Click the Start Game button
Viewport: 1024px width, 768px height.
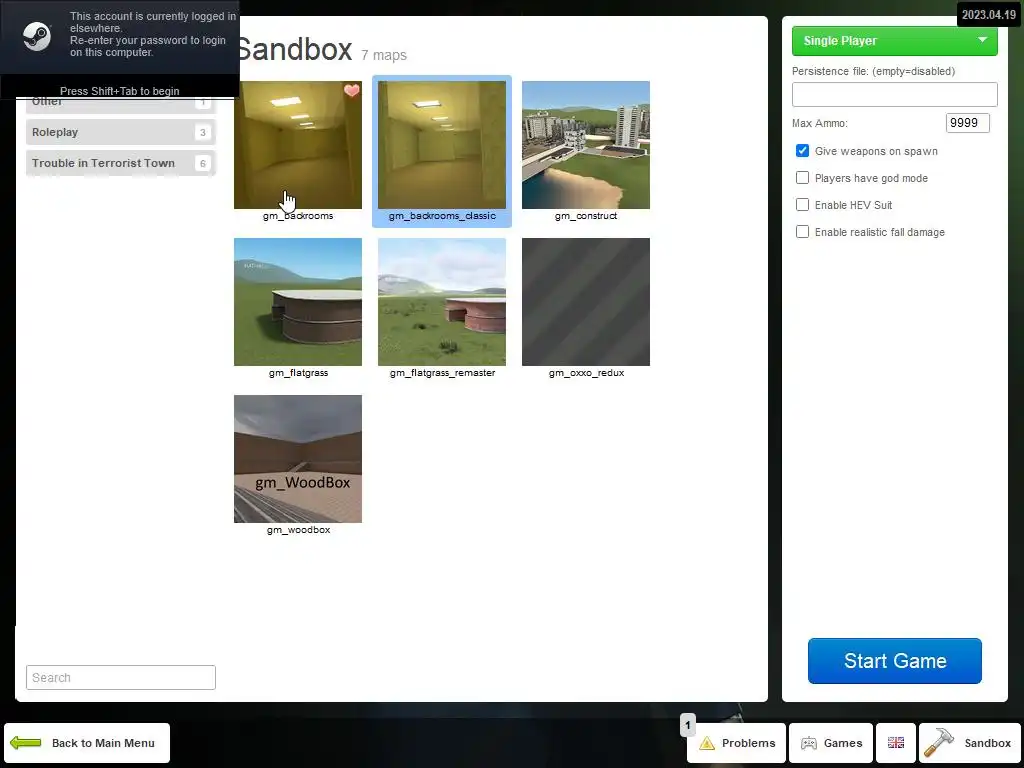[x=895, y=661]
